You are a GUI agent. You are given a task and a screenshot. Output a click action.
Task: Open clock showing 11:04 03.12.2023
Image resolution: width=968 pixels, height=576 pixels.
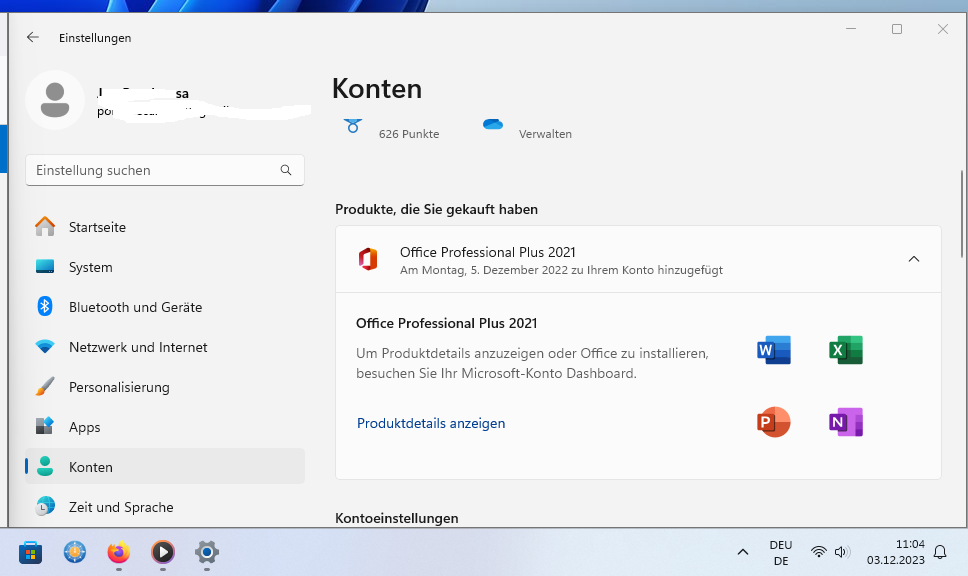[x=896, y=552]
